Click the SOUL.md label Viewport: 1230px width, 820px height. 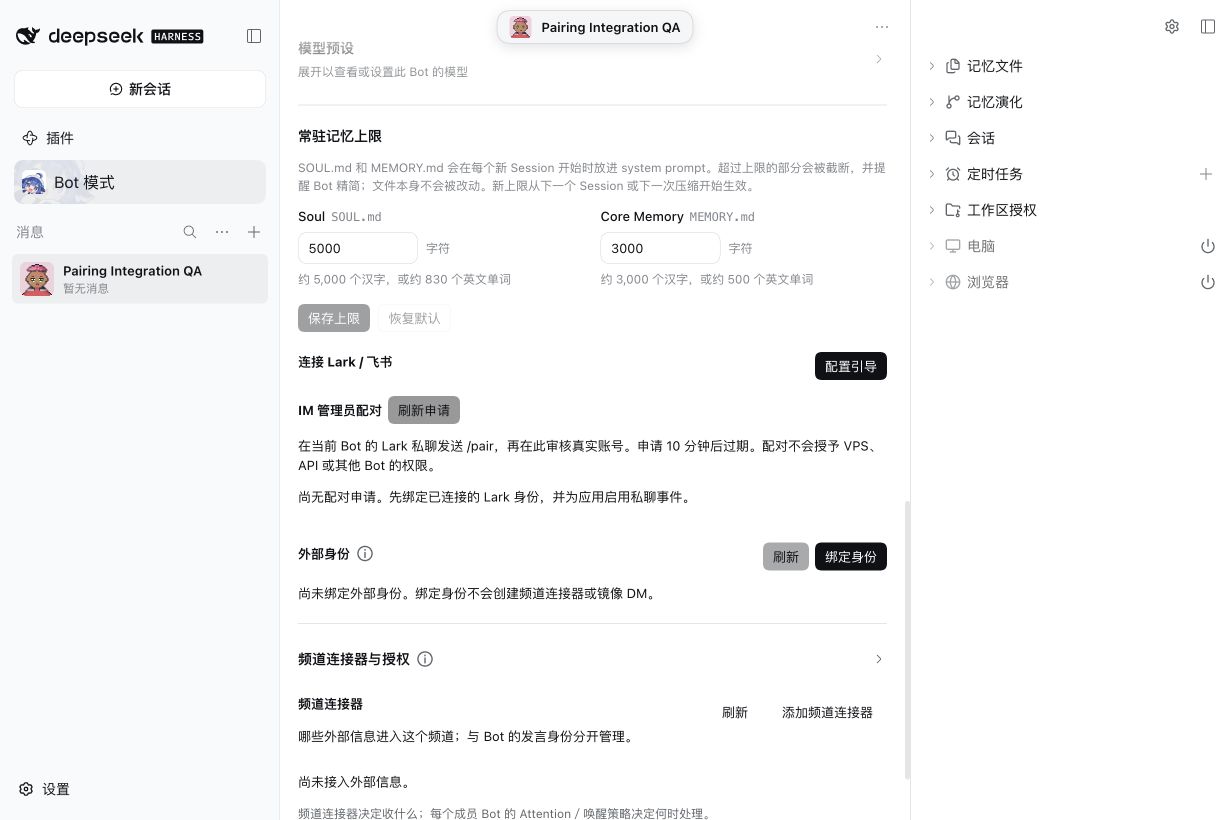click(356, 217)
